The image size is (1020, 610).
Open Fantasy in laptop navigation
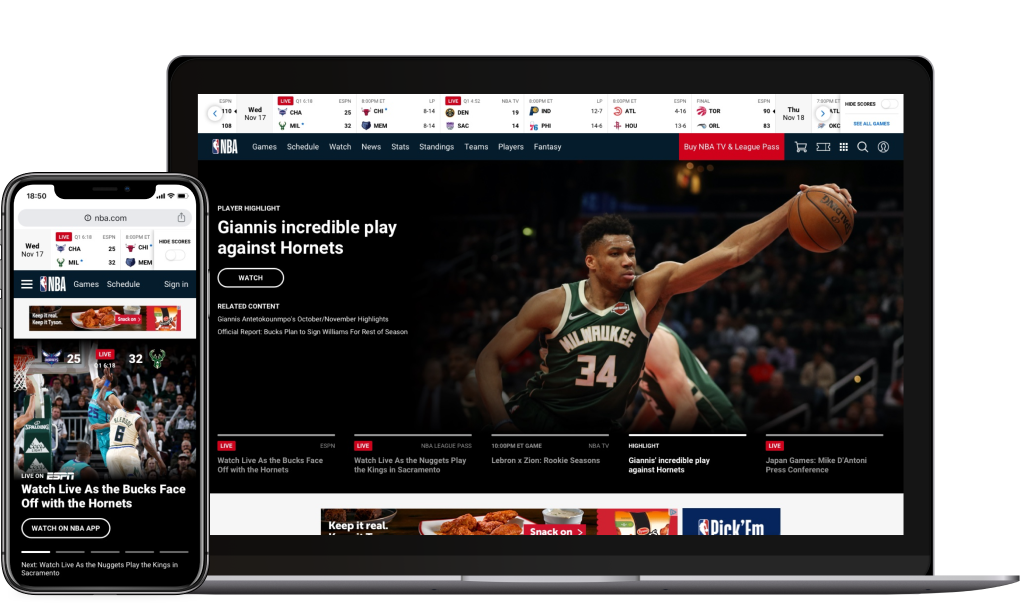(547, 147)
